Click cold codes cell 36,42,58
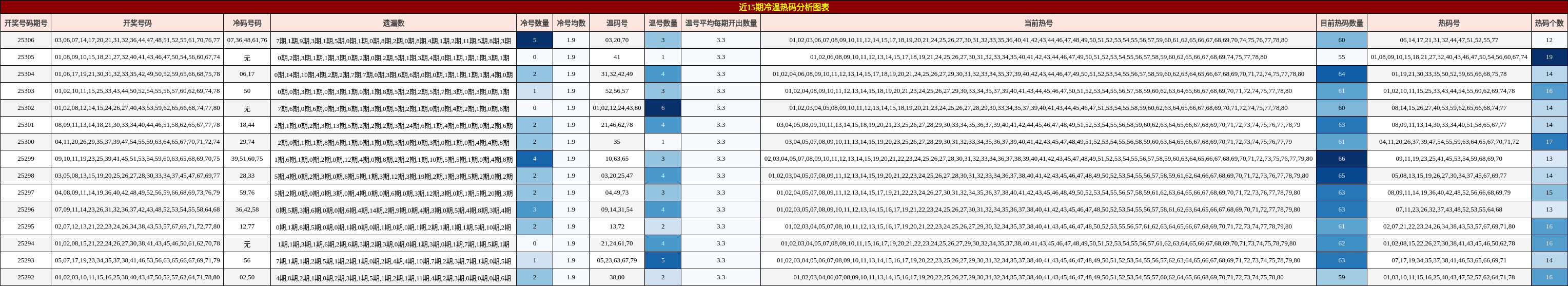 pos(247,210)
